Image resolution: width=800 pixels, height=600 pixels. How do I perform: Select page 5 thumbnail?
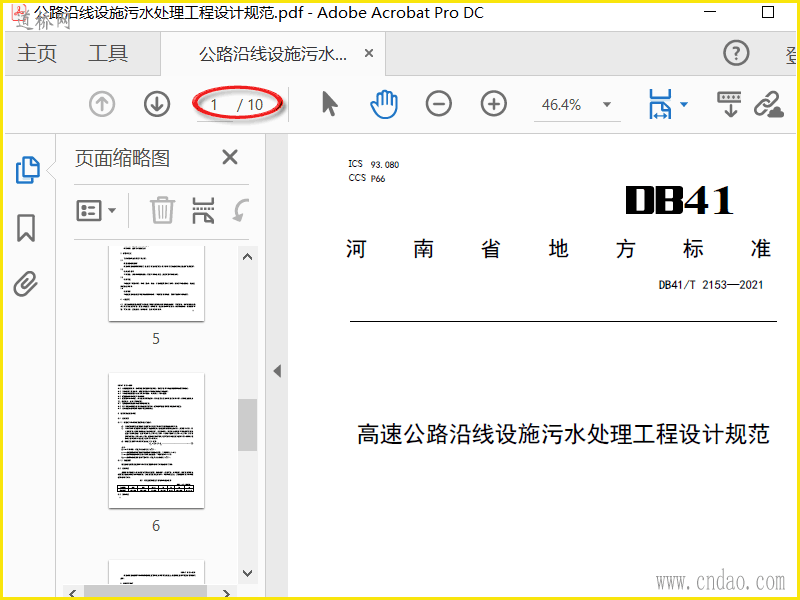[x=156, y=283]
